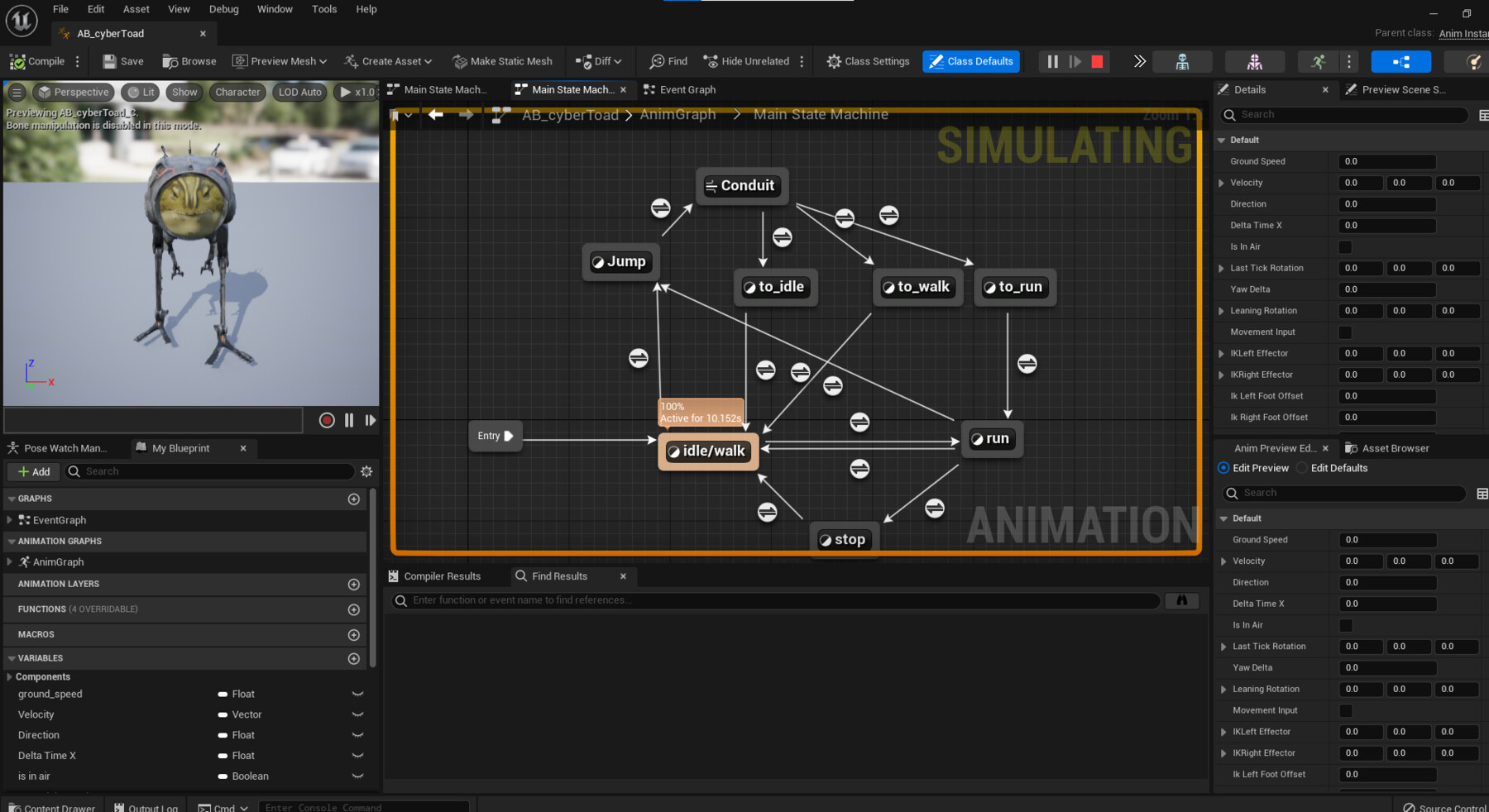Open the Find tool in the toolbar
The height and width of the screenshot is (812, 1489).
tap(667, 61)
